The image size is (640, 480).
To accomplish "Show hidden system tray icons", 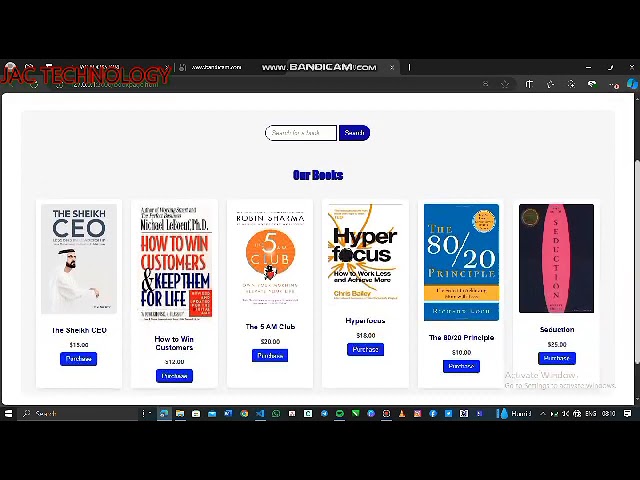I will (543, 413).
